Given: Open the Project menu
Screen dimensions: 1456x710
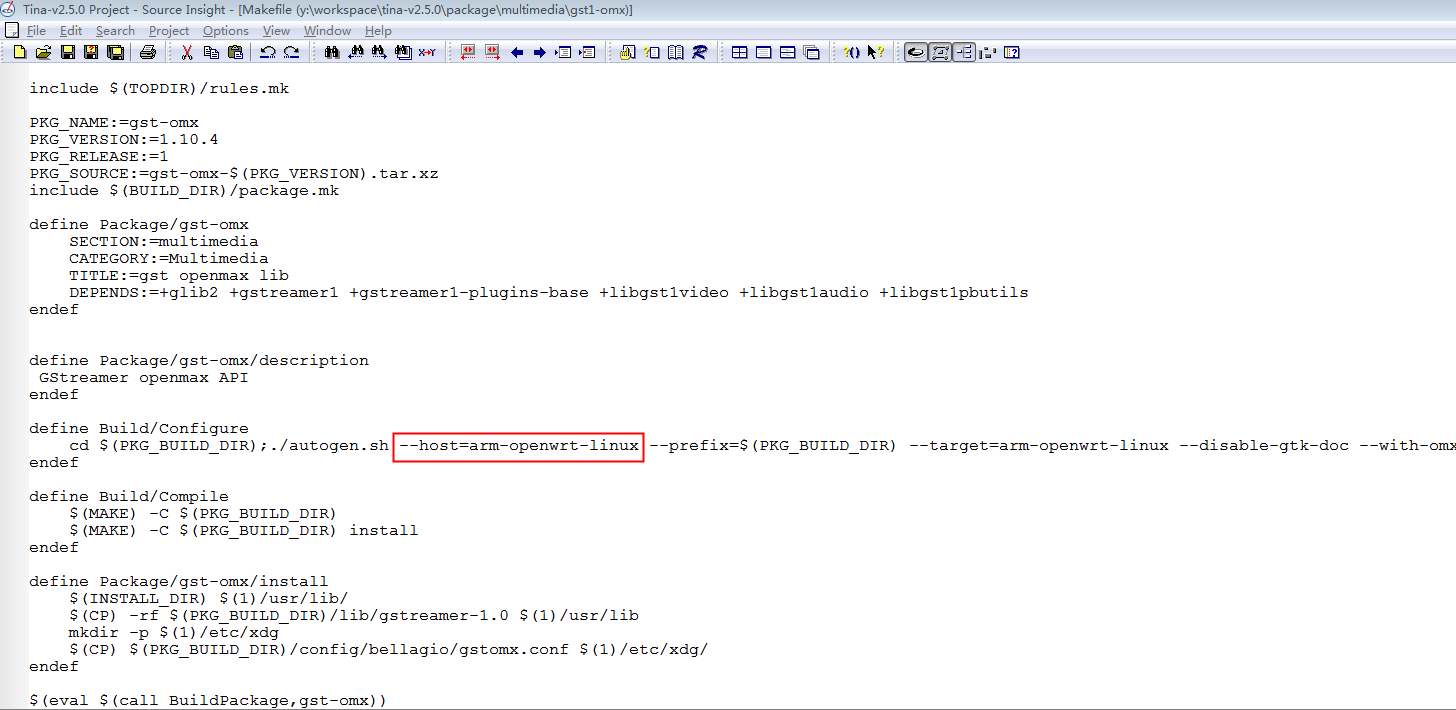Looking at the screenshot, I should [169, 31].
